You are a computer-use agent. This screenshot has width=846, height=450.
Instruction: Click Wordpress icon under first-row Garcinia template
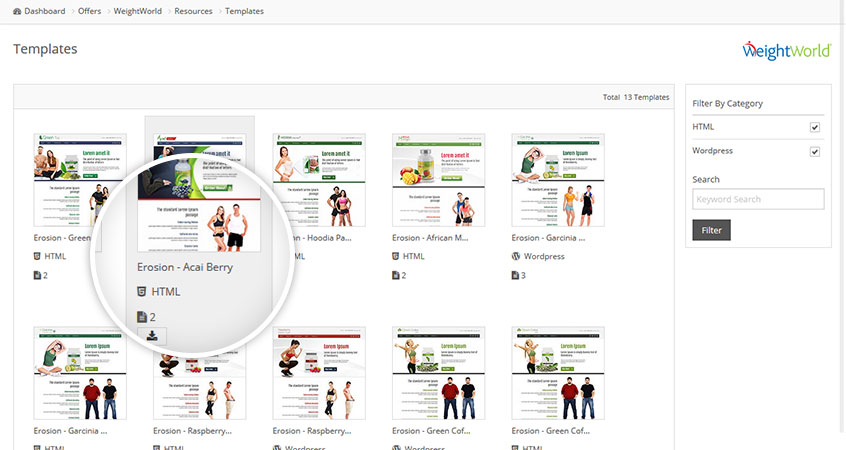tap(516, 256)
